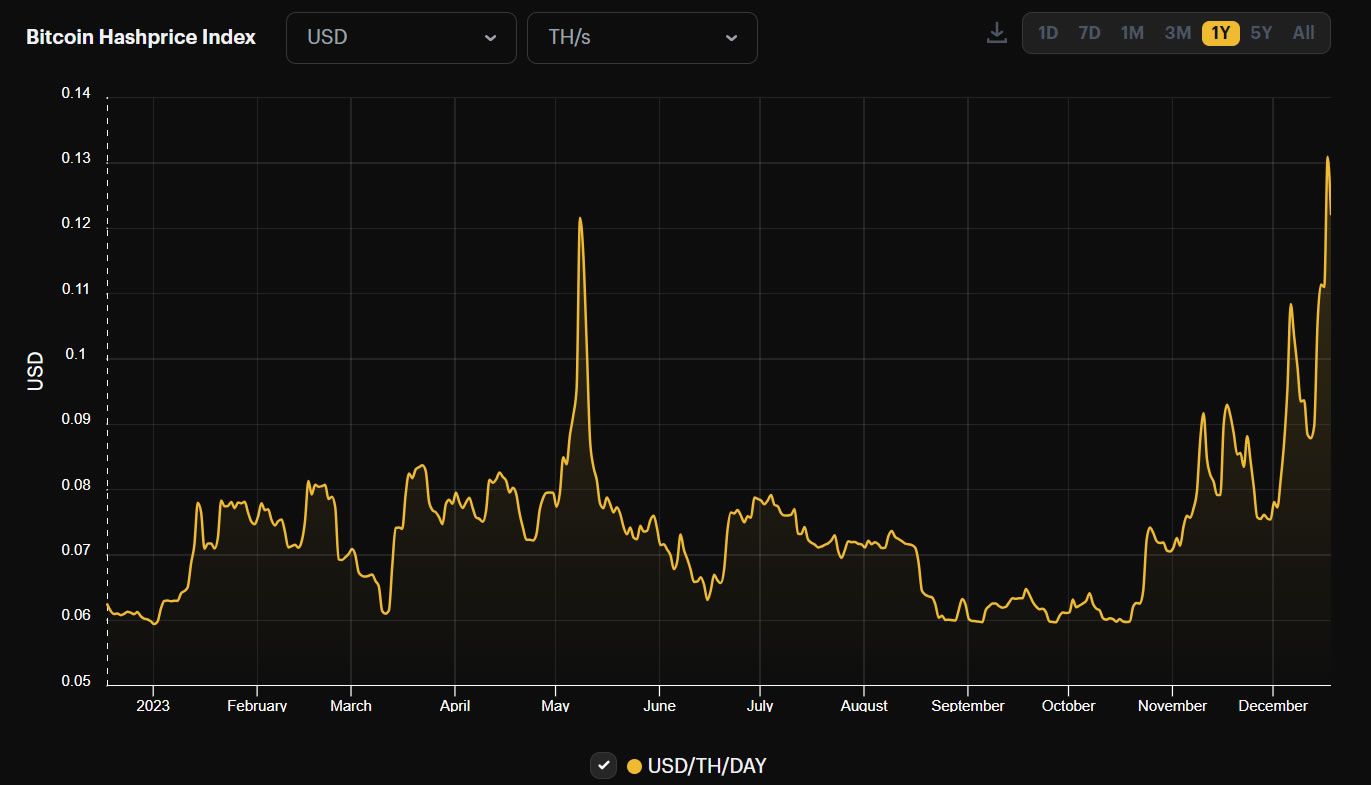Click the highlighted 1Y range button
The image size is (1371, 785).
(1220, 33)
